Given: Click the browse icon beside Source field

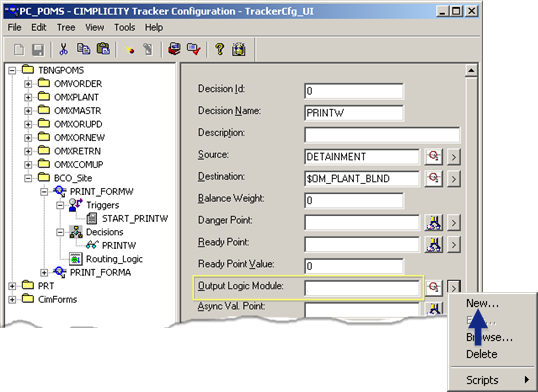Looking at the screenshot, I should click(x=433, y=157).
